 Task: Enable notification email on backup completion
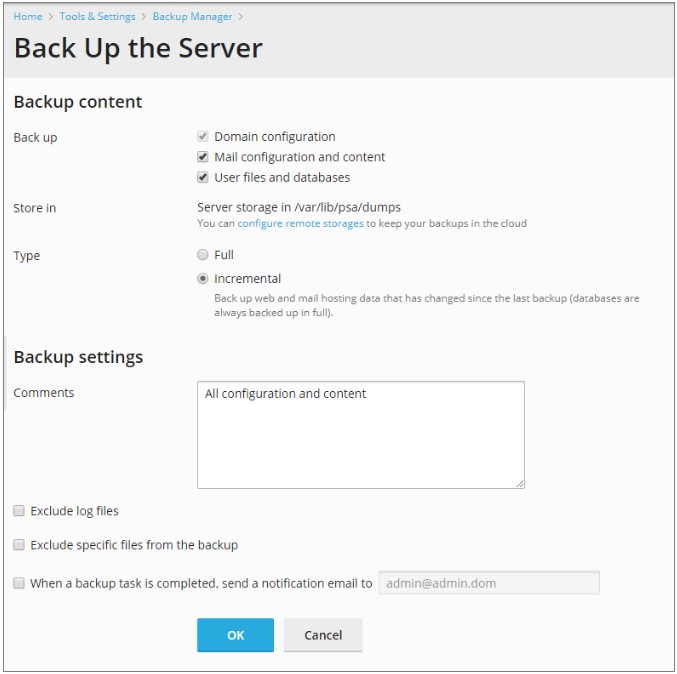click(x=19, y=583)
